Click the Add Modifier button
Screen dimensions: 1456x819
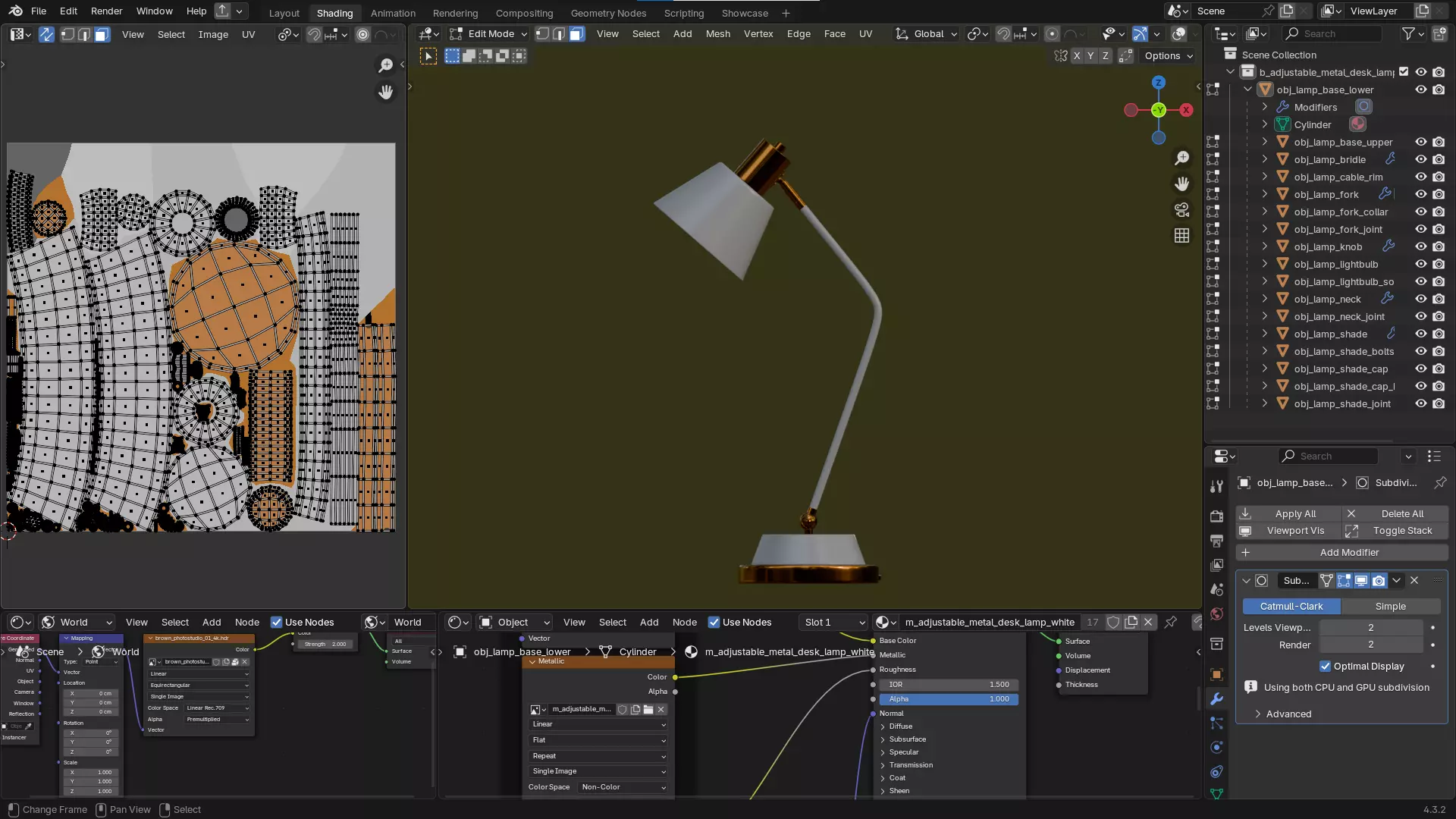pos(1341,553)
